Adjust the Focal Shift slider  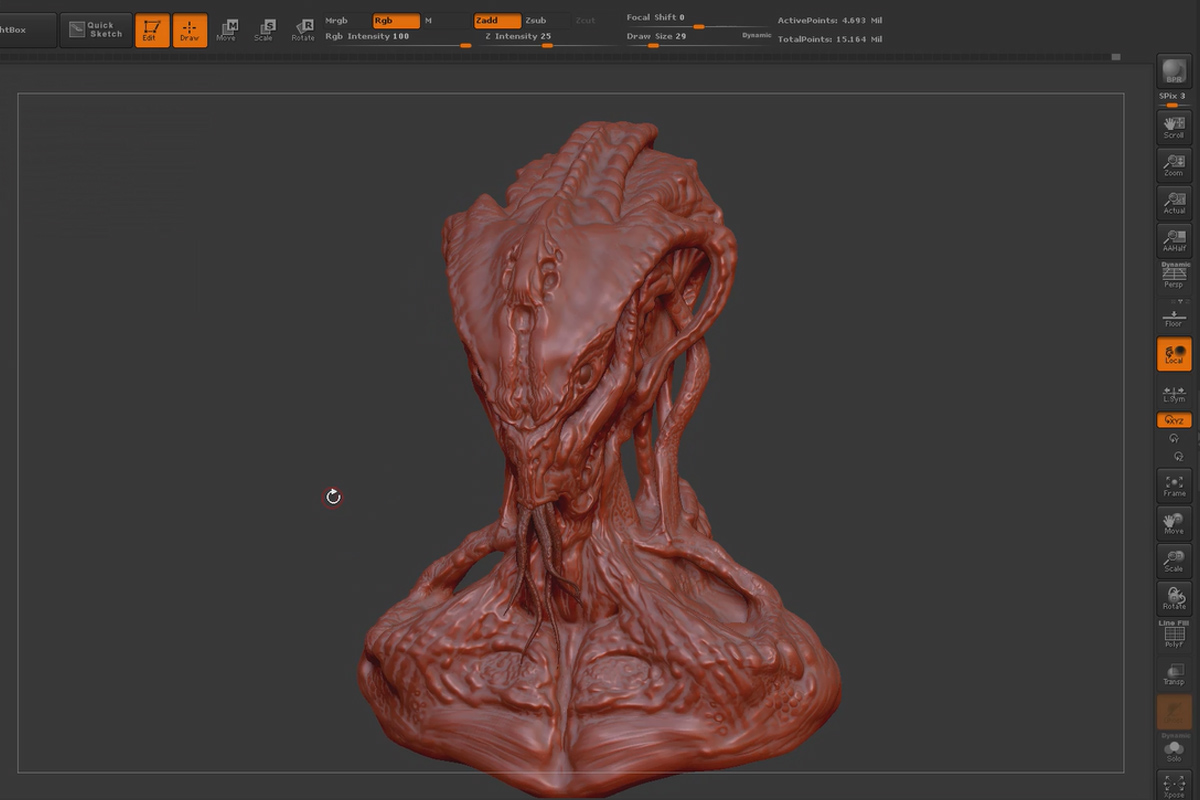point(698,21)
